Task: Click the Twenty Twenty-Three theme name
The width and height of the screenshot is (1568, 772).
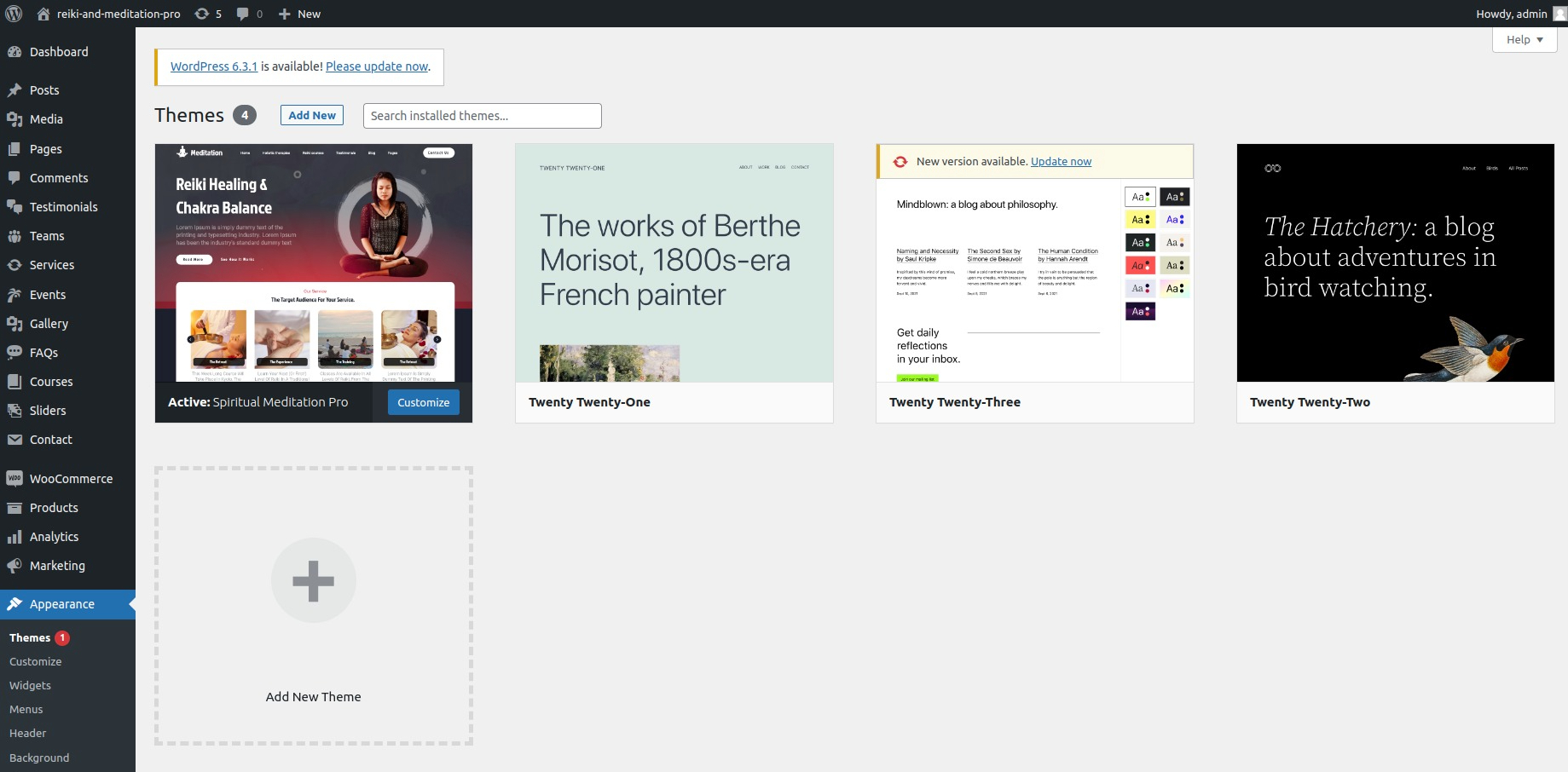Action: click(955, 402)
